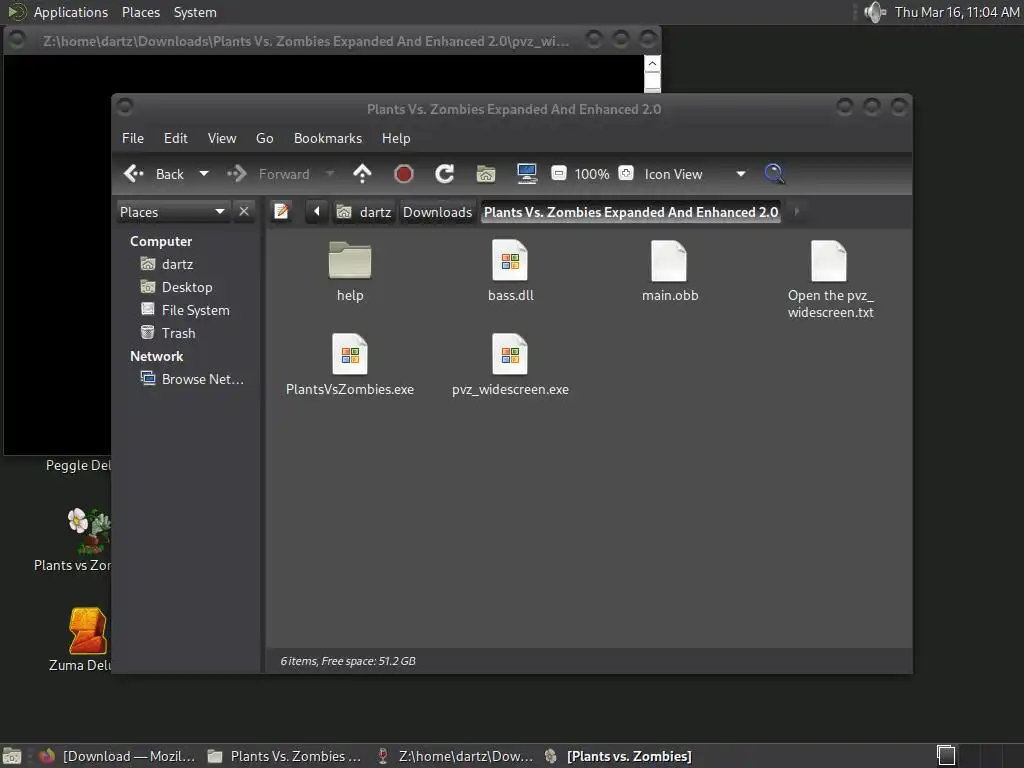Select the pvz_widescreen.exe file icon
The height and width of the screenshot is (768, 1024).
[510, 354]
